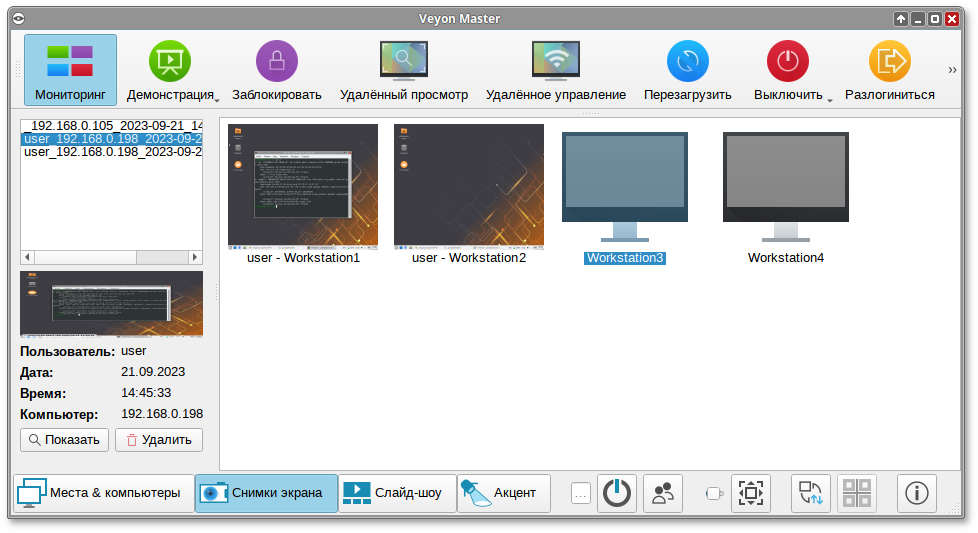
Task: Click the Заблокировать lock icon
Action: point(277,61)
